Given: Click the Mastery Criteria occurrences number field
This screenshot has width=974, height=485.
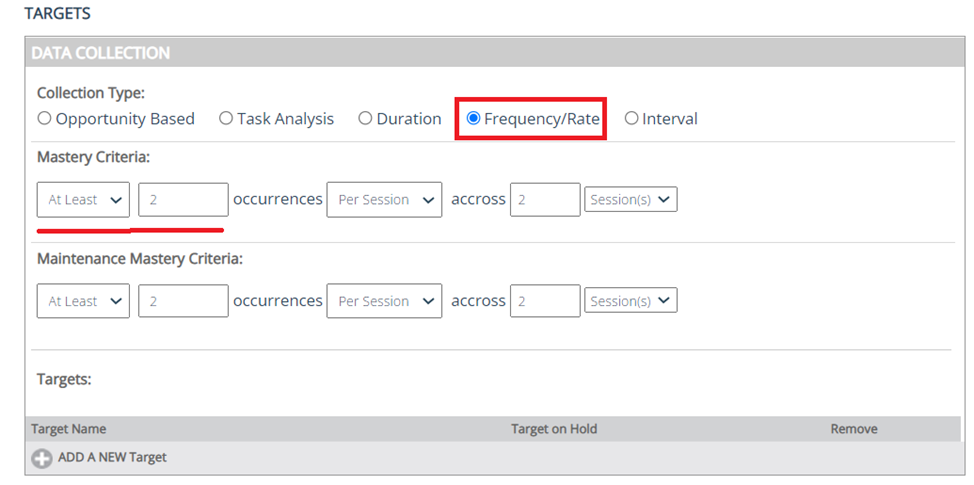Looking at the screenshot, I should pyautogui.click(x=183, y=200).
